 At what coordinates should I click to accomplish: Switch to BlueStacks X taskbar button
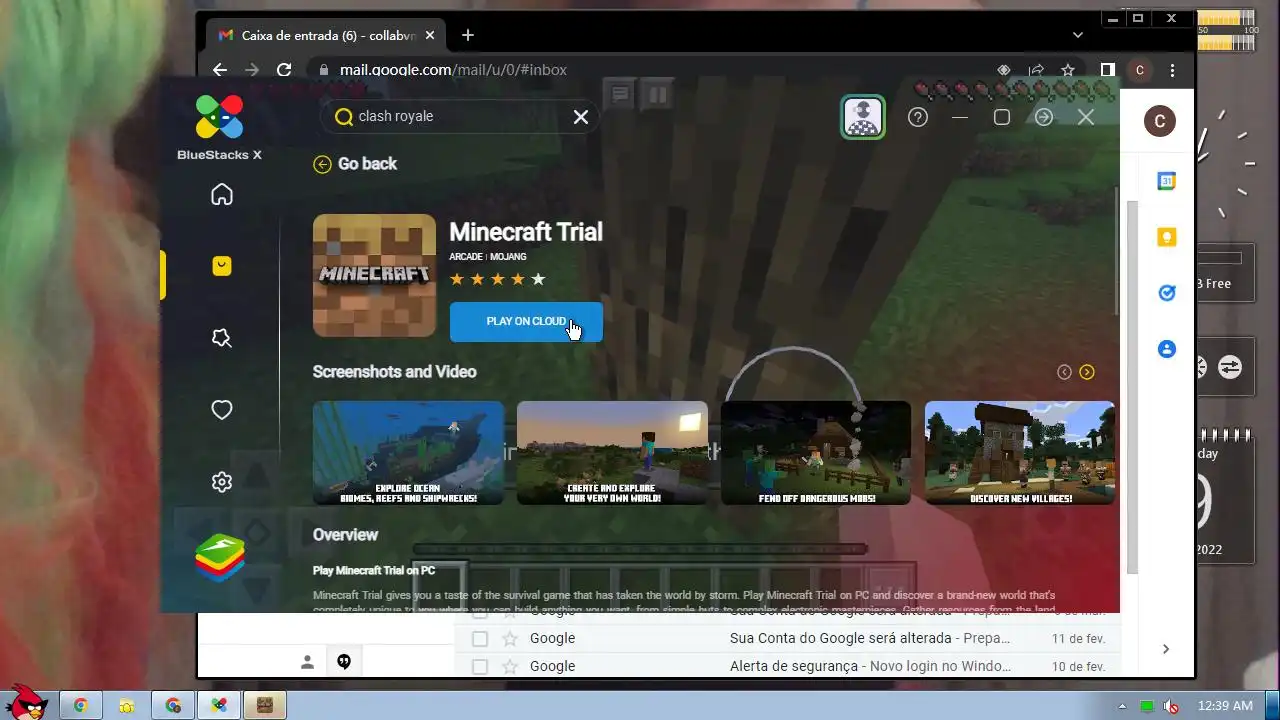click(219, 706)
